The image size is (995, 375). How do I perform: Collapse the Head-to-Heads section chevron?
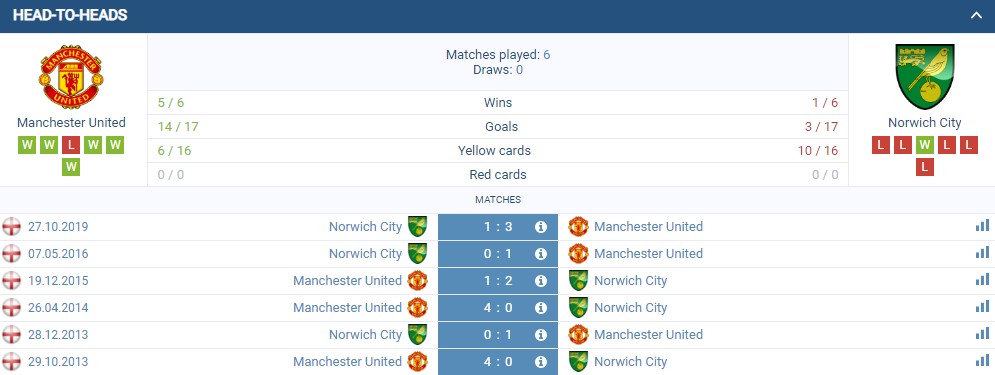click(x=976, y=15)
